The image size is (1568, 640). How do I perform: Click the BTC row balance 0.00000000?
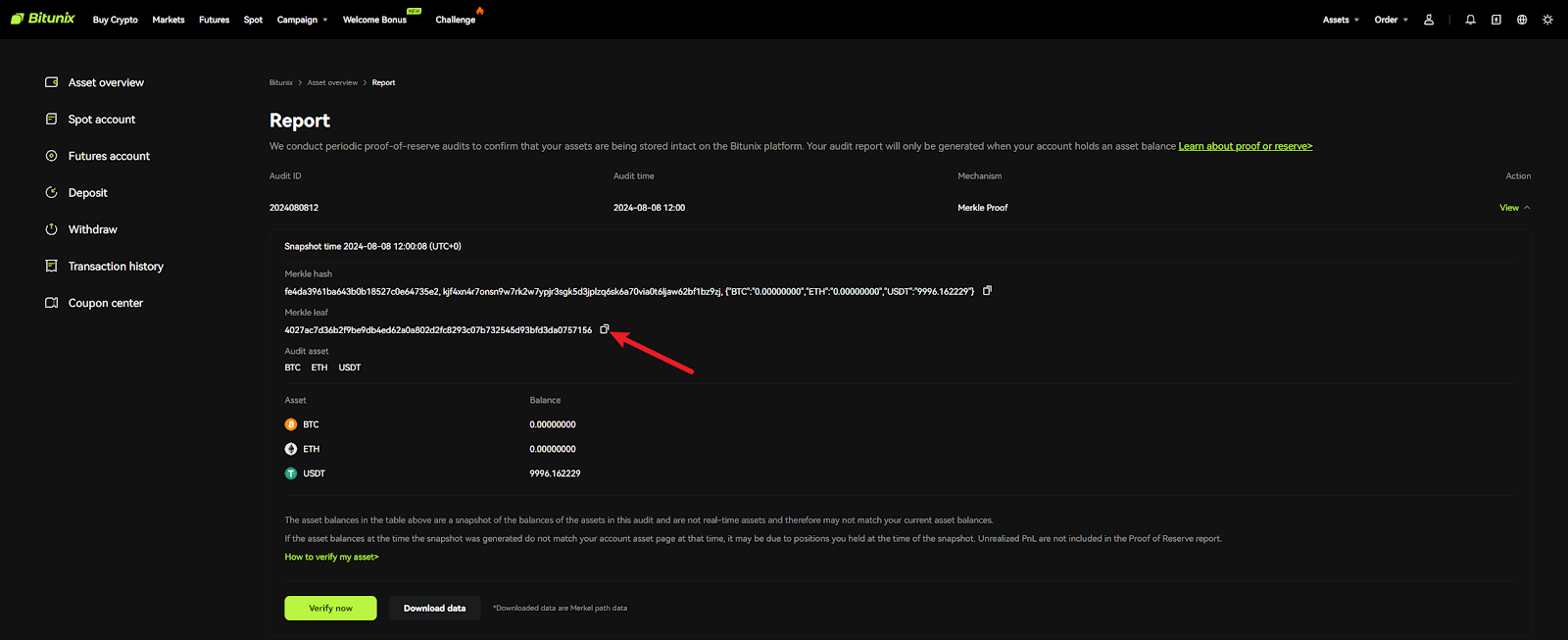553,424
